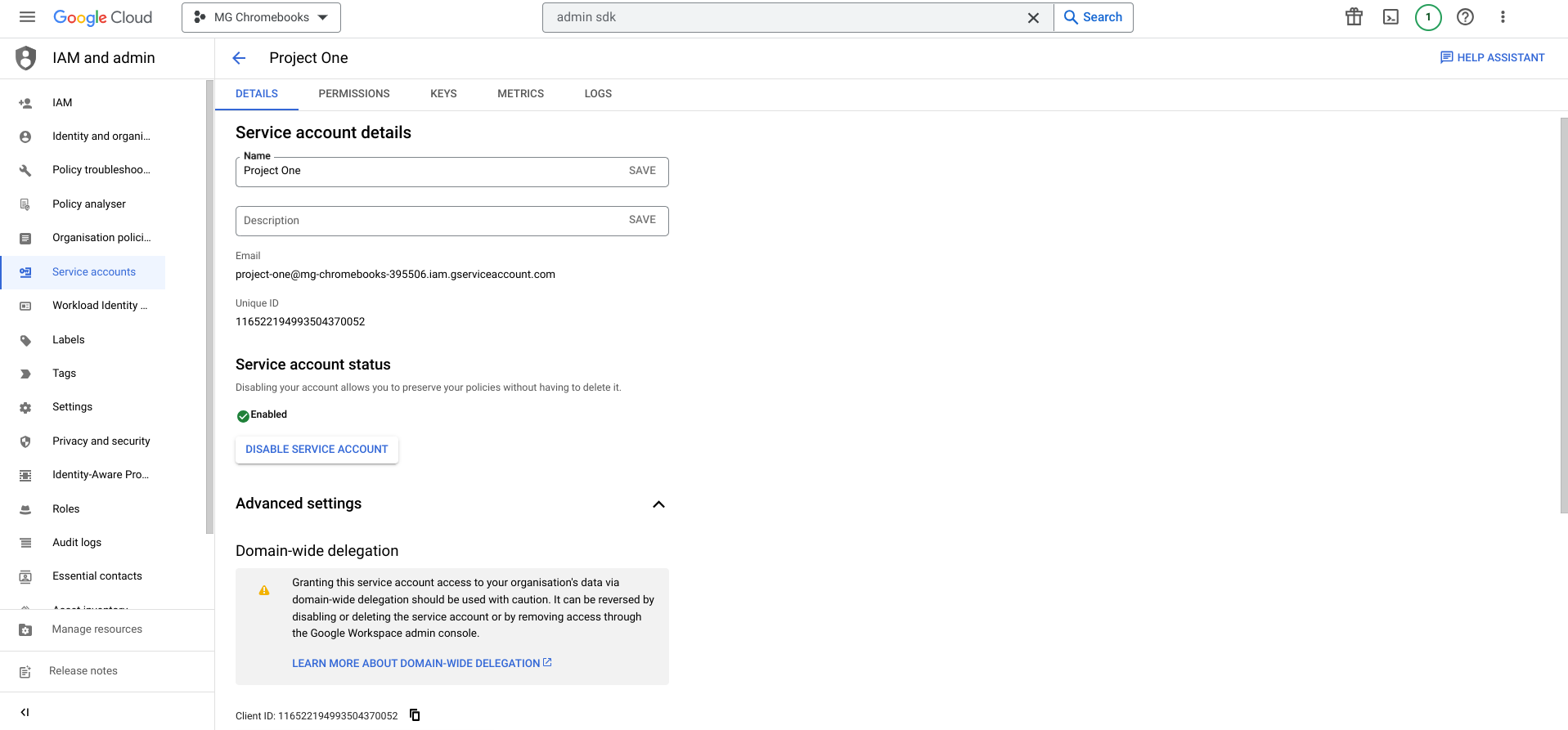The image size is (1568, 730).
Task: Open Labels in the sidebar
Action: (x=69, y=340)
